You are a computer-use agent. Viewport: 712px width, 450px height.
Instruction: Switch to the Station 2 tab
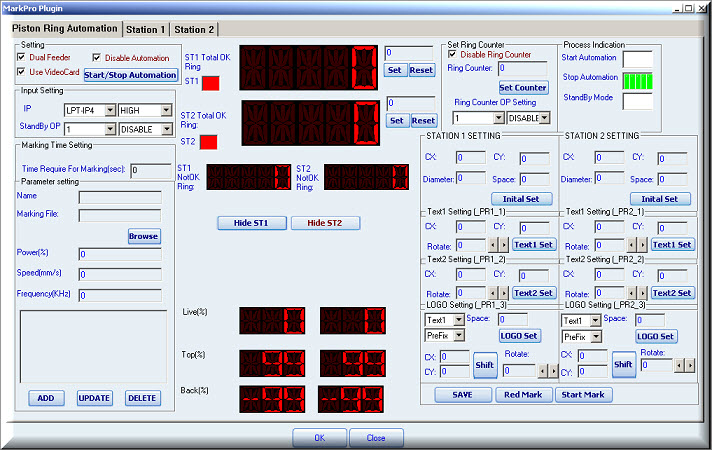click(x=194, y=30)
